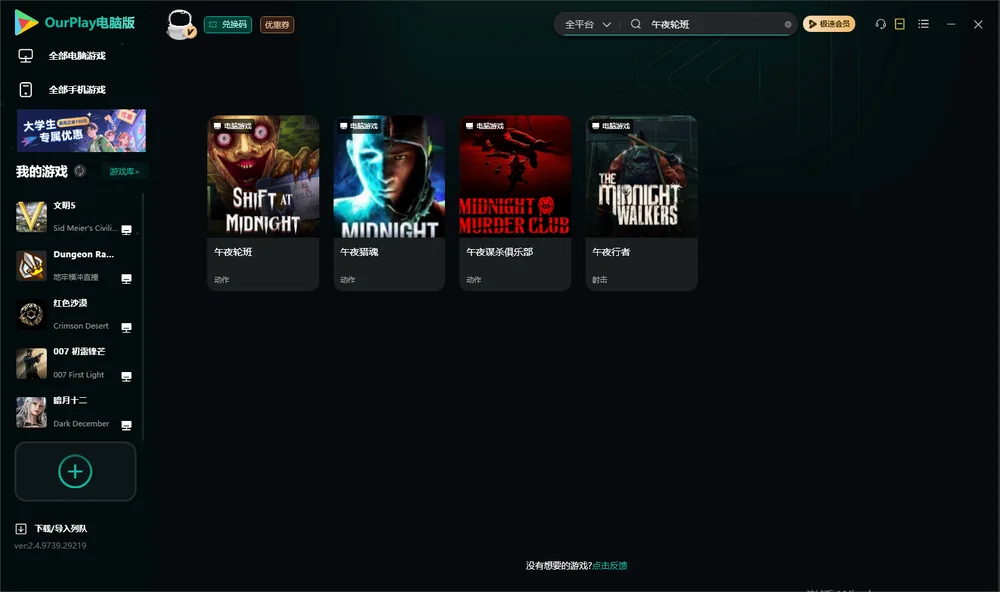The width and height of the screenshot is (1000, 592).
Task: Open the user avatar profile
Action: [x=180, y=25]
